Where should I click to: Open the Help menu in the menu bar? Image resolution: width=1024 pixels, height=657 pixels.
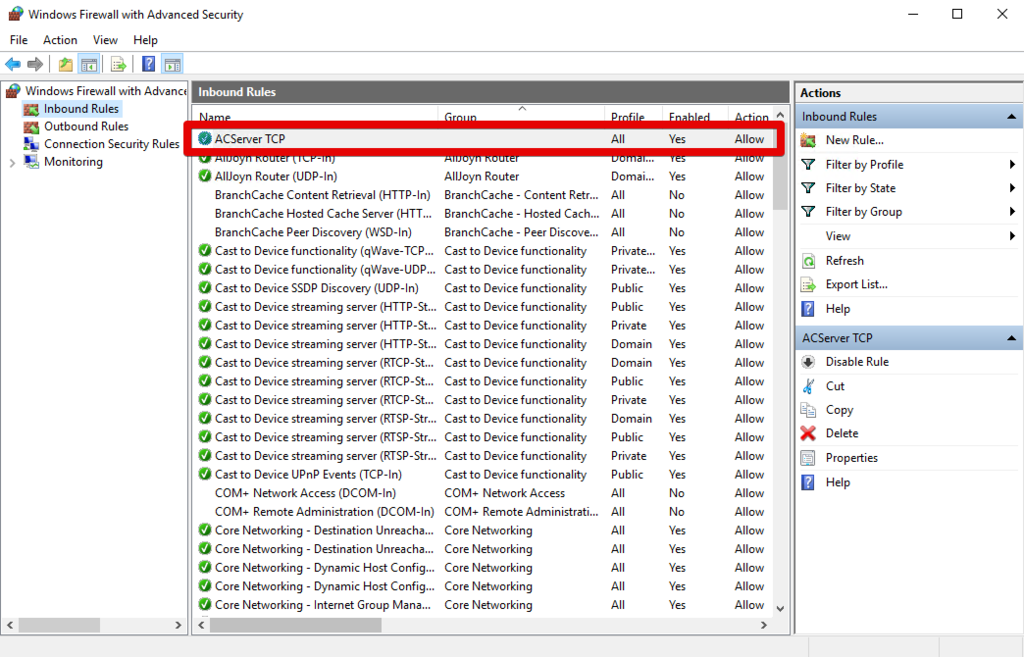point(145,40)
